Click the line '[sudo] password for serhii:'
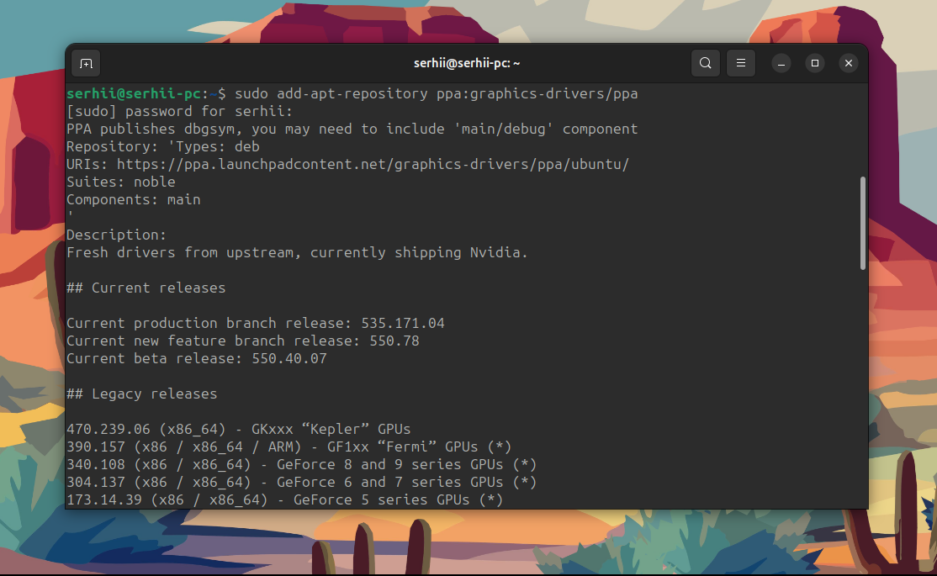Image resolution: width=937 pixels, height=576 pixels. point(179,112)
